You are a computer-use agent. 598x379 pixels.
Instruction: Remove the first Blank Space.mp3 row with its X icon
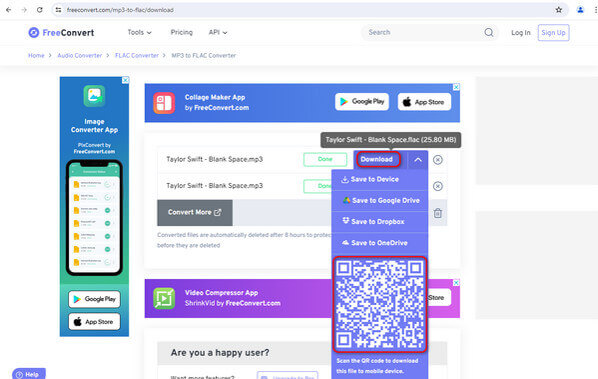click(438, 160)
